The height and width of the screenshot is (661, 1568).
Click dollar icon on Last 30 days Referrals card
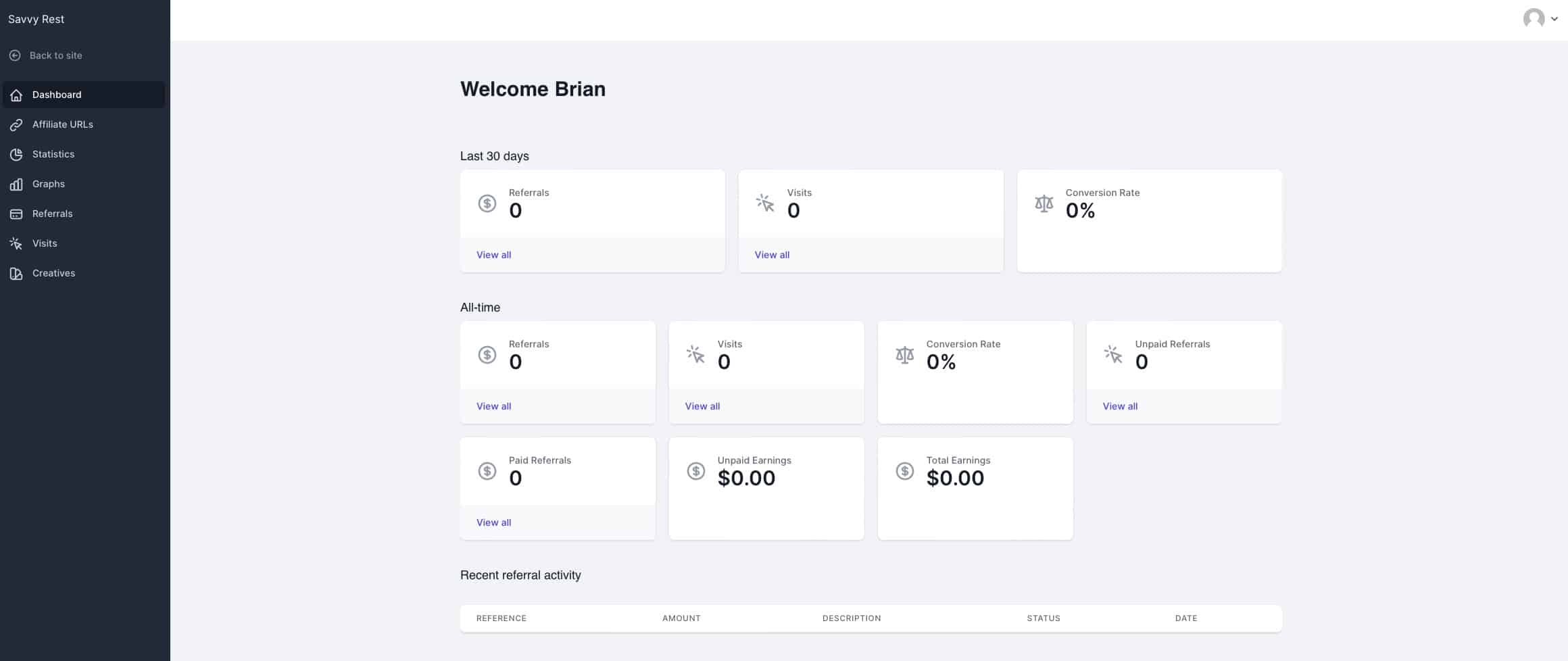pos(487,203)
